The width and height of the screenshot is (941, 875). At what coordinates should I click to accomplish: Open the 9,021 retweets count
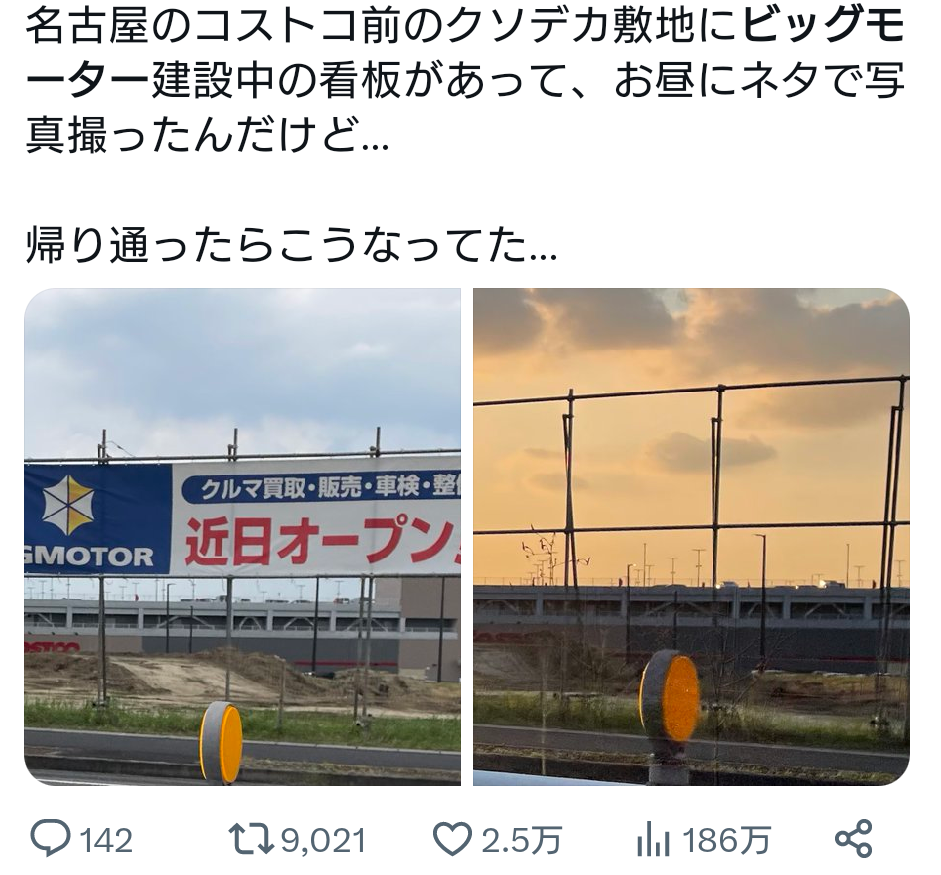[324, 840]
